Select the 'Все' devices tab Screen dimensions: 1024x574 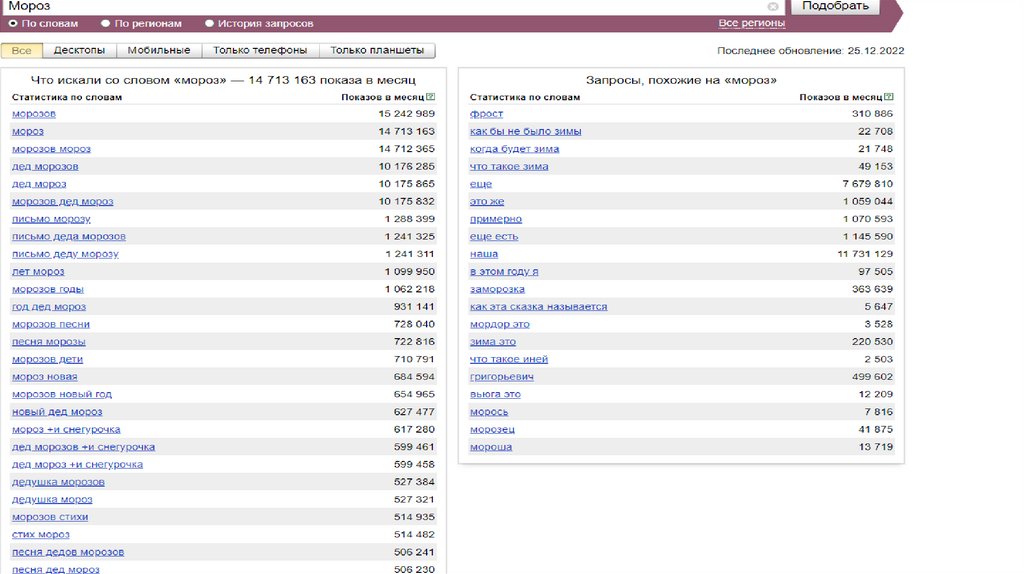(x=21, y=50)
